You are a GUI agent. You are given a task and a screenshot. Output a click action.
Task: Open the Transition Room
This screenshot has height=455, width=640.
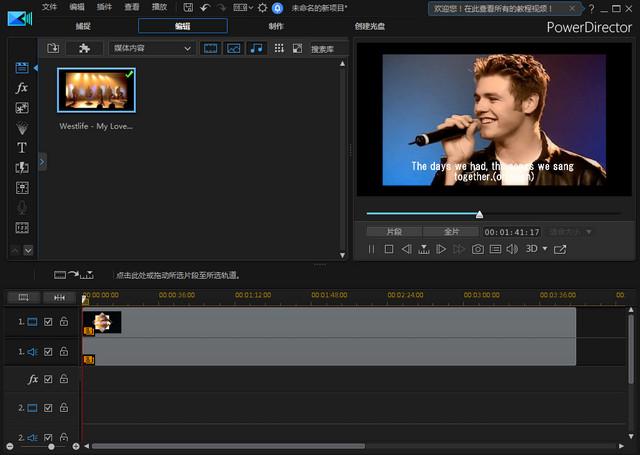coord(22,168)
